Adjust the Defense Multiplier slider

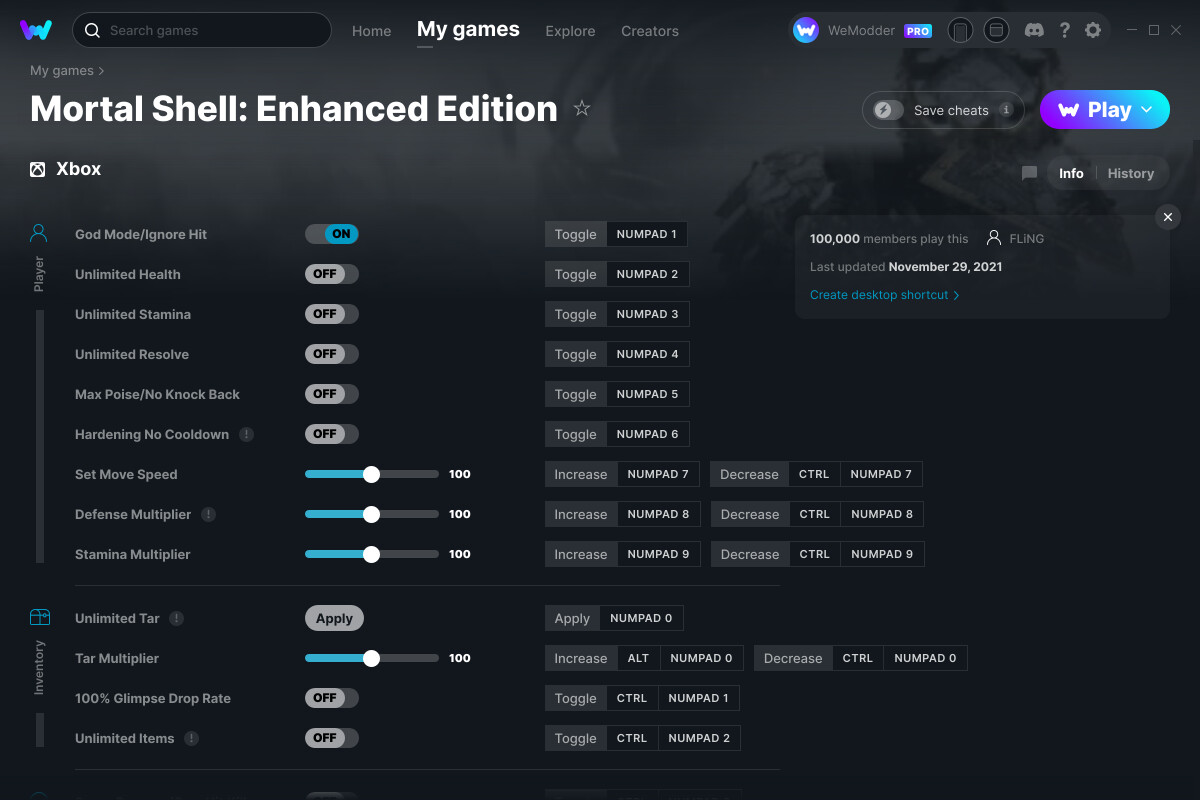(x=371, y=514)
